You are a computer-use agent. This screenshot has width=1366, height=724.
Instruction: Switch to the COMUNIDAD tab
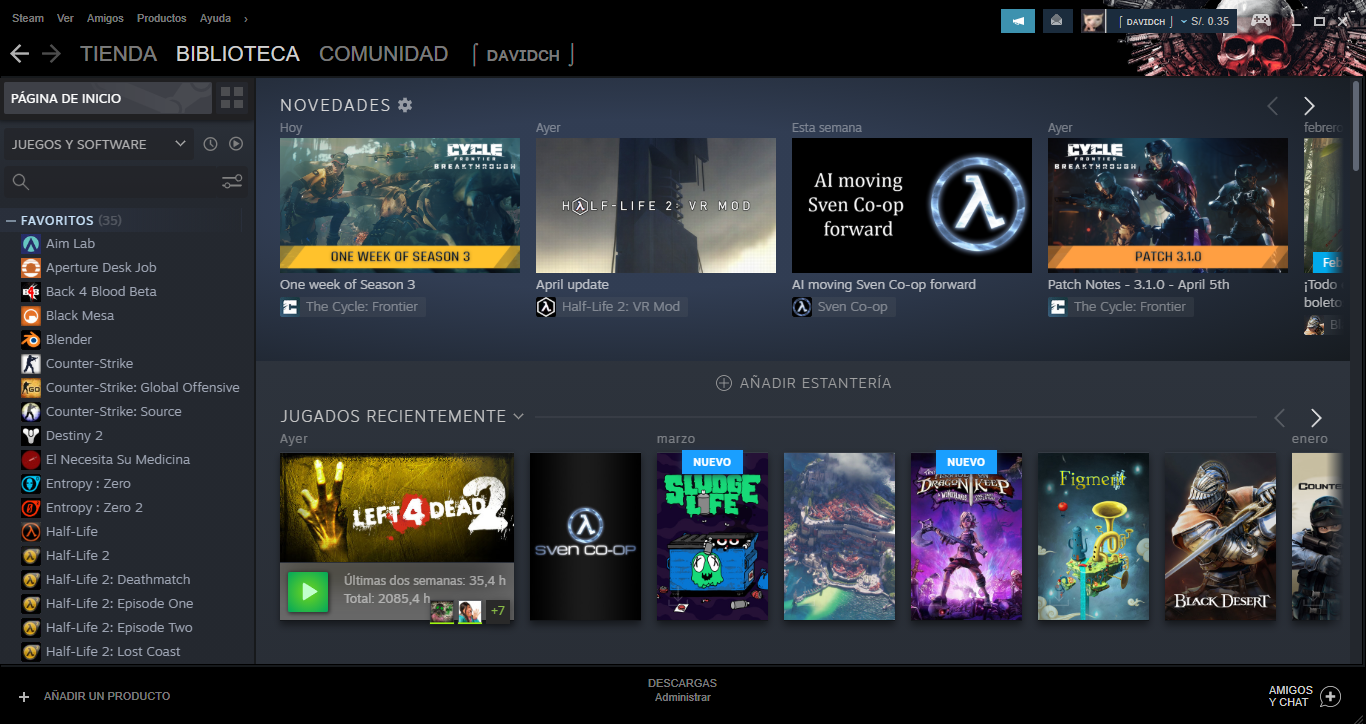click(383, 54)
